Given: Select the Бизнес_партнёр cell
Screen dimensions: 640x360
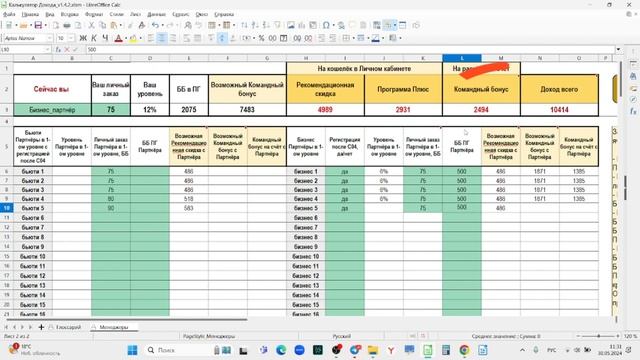Looking at the screenshot, I should point(52,109).
